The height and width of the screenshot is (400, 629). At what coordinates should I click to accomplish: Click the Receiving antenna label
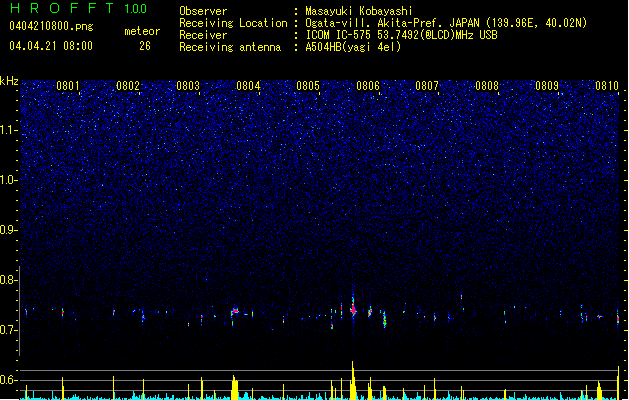[x=230, y=47]
